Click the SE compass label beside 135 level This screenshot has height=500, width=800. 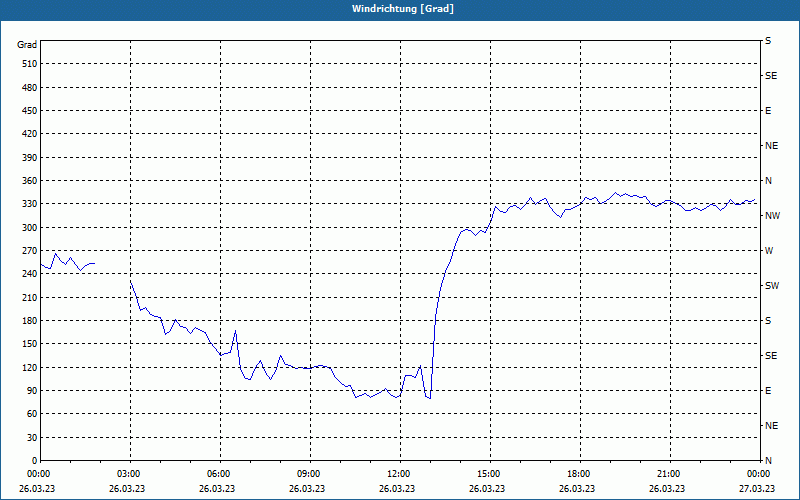point(771,356)
